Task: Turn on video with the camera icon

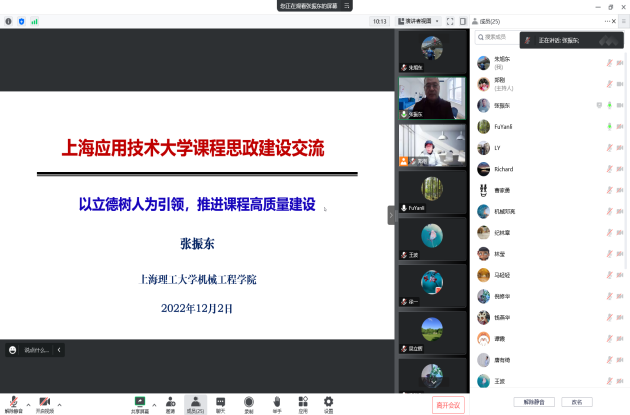Action: coord(45,404)
